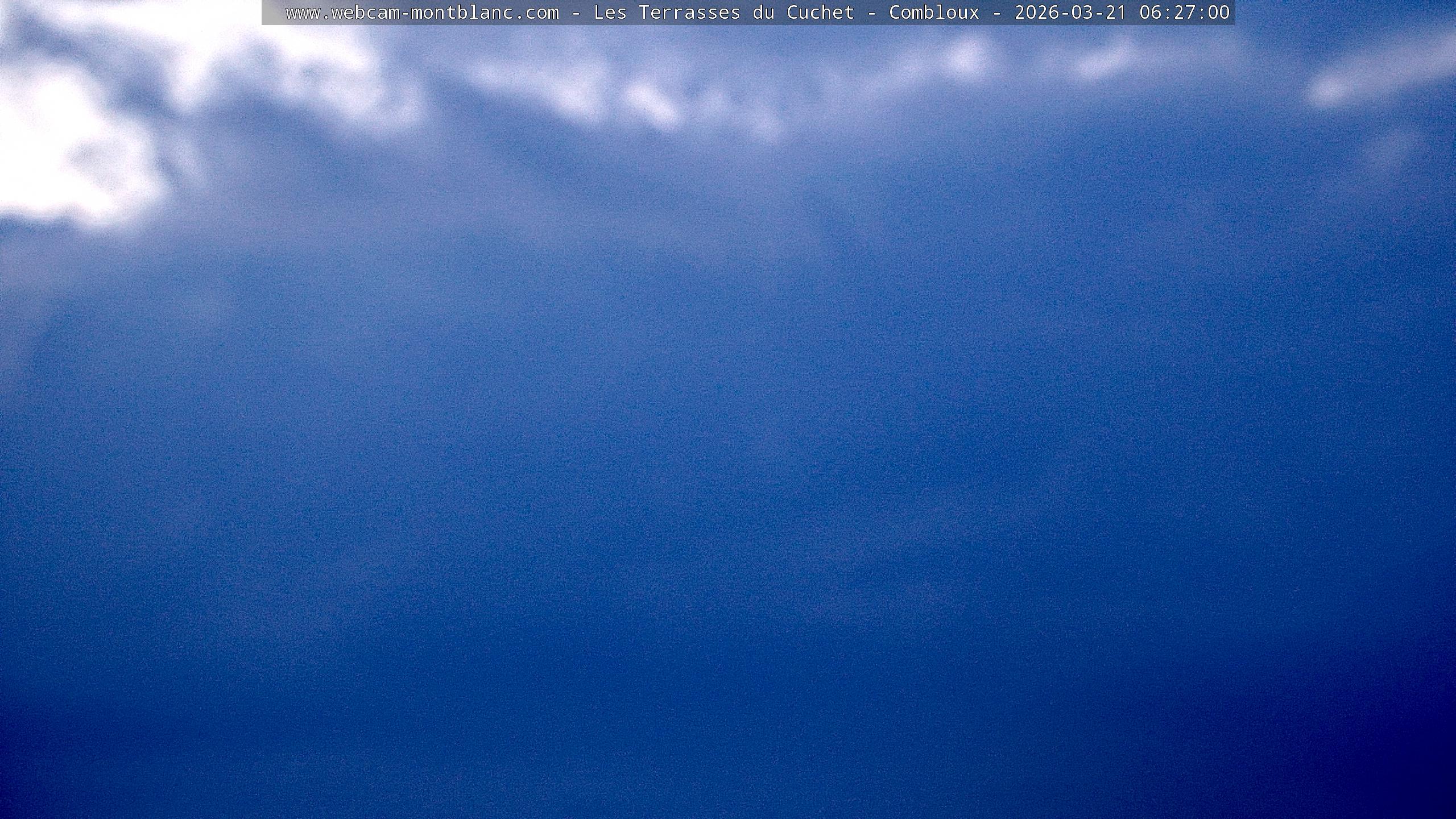Click the 'Les Terrasses du Cuchet' label
Viewport: 1456px width, 819px height.
pos(723,13)
